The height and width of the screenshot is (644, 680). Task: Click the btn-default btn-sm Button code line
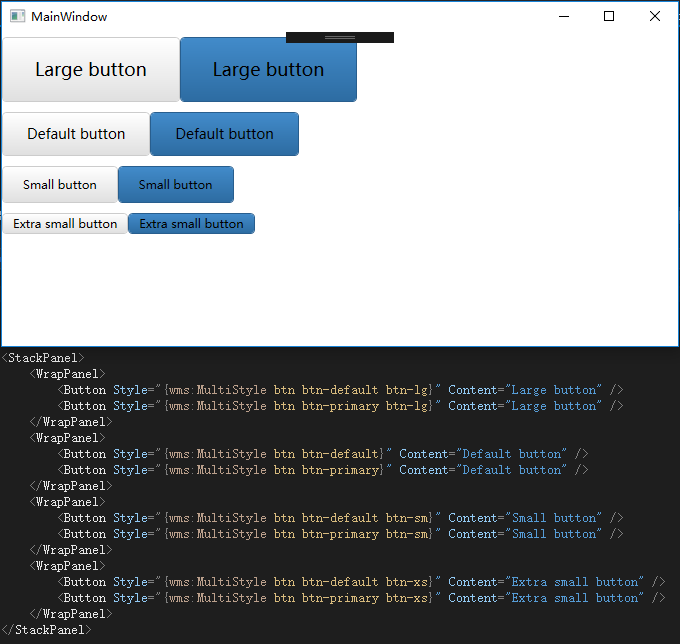coord(340,518)
